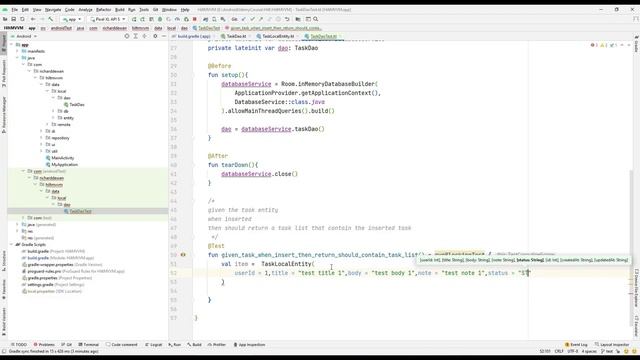Screen dimensions: 640x360
Task: Click Git commit checkmark icon
Action: [252, 19]
